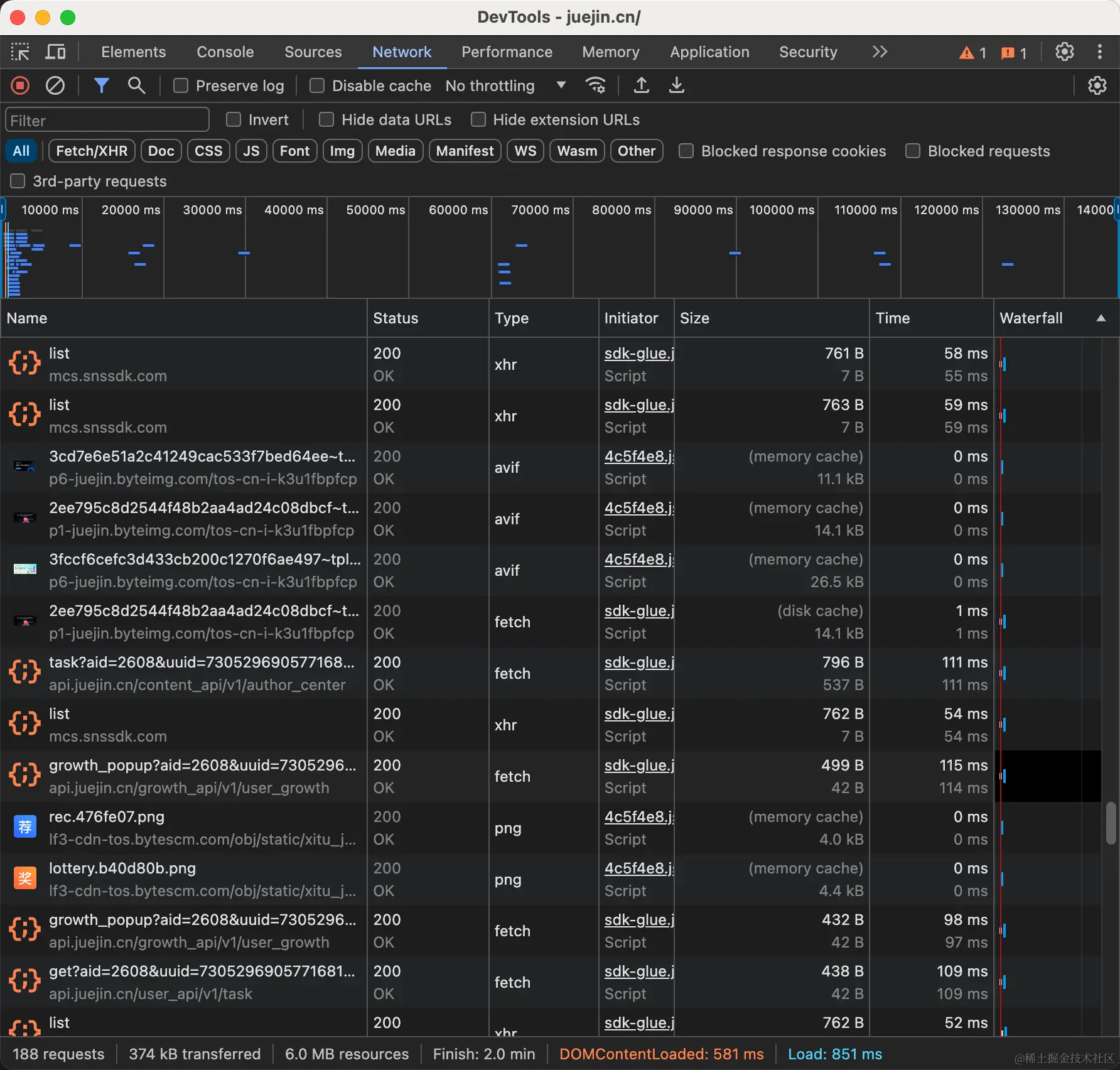The width and height of the screenshot is (1120, 1070).
Task: Show only WS requests
Action: click(525, 151)
